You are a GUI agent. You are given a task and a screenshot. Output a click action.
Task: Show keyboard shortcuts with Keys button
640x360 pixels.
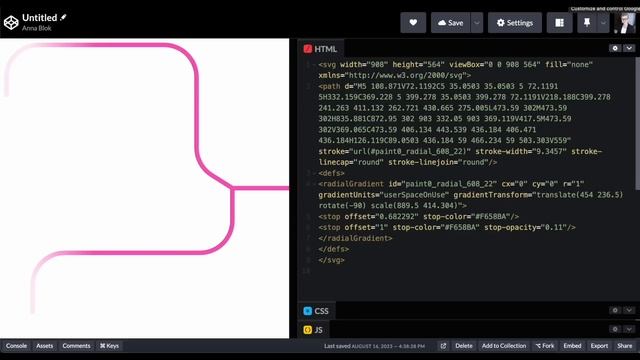(109, 346)
